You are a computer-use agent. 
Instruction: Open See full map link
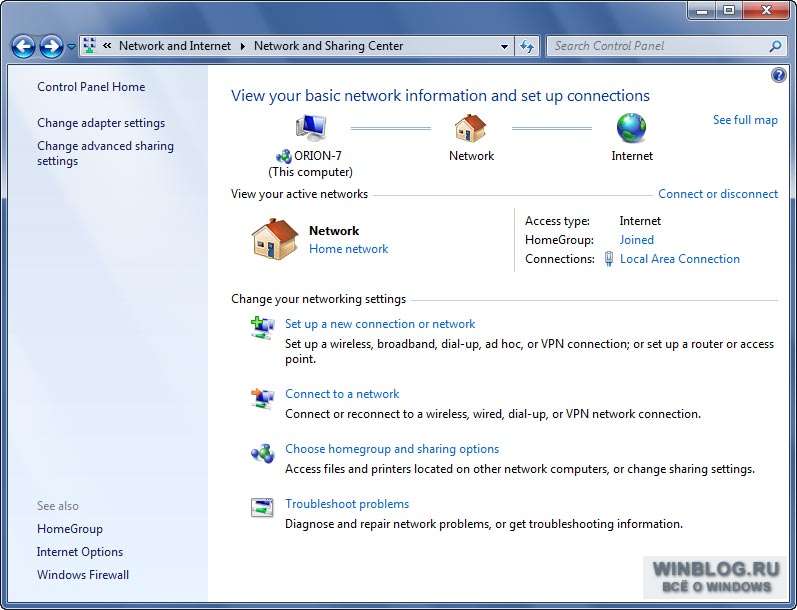745,120
